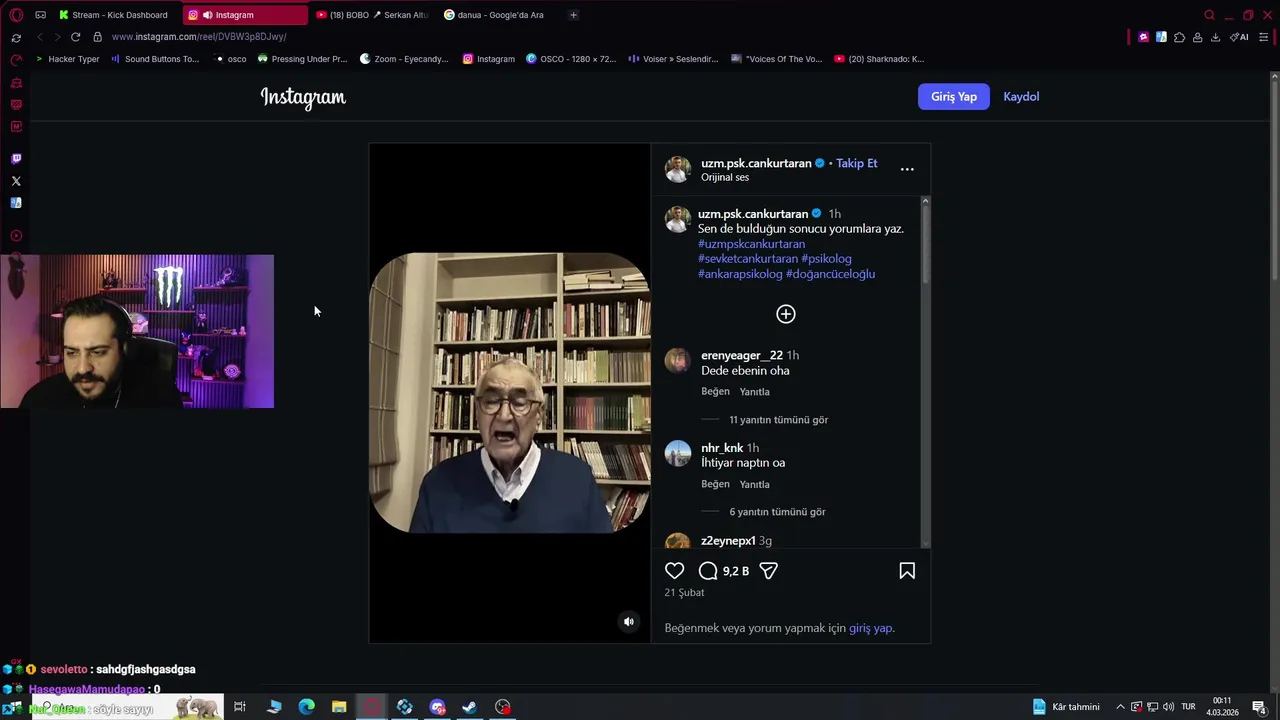Open Hacker Typer bookmark
The image size is (1280, 720).
click(x=68, y=59)
